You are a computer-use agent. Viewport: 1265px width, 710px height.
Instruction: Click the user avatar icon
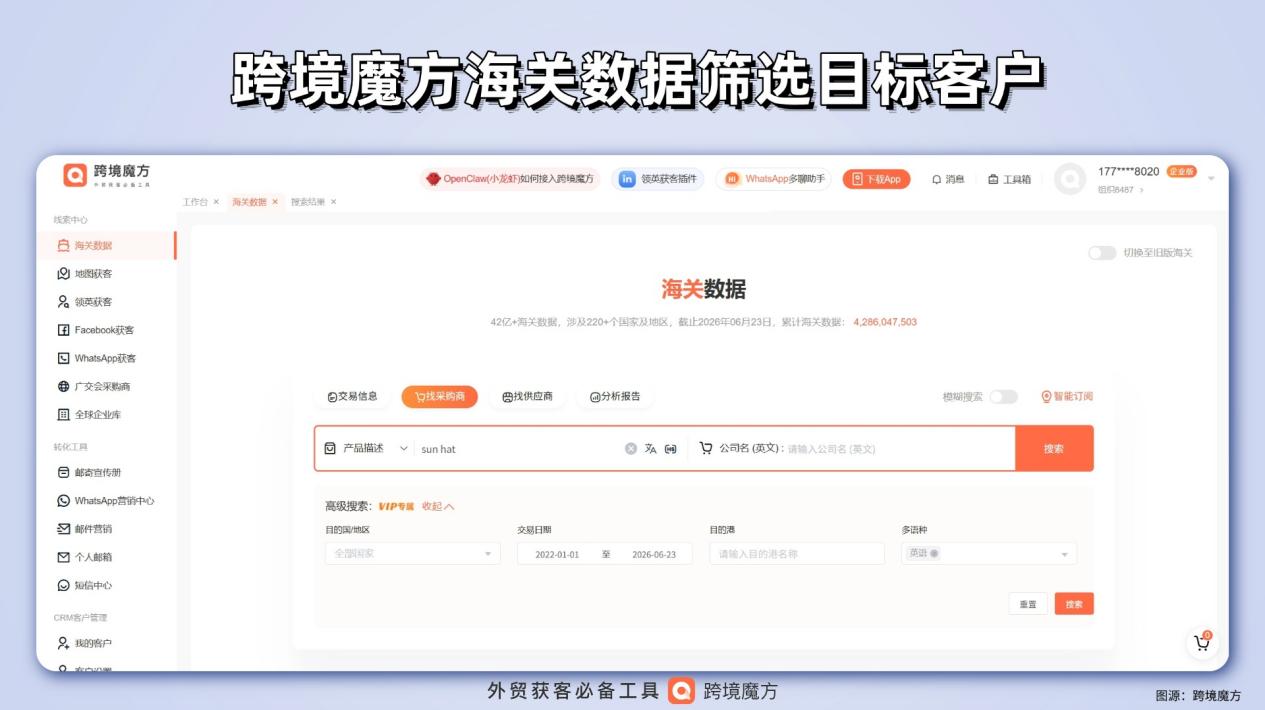pos(1070,179)
